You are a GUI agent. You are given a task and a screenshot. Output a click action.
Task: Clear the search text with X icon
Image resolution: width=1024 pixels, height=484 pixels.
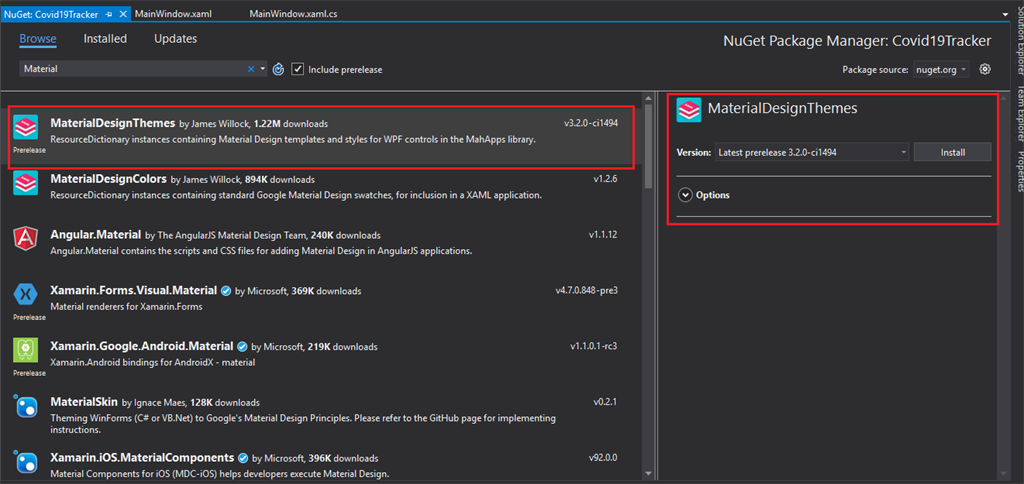click(251, 69)
